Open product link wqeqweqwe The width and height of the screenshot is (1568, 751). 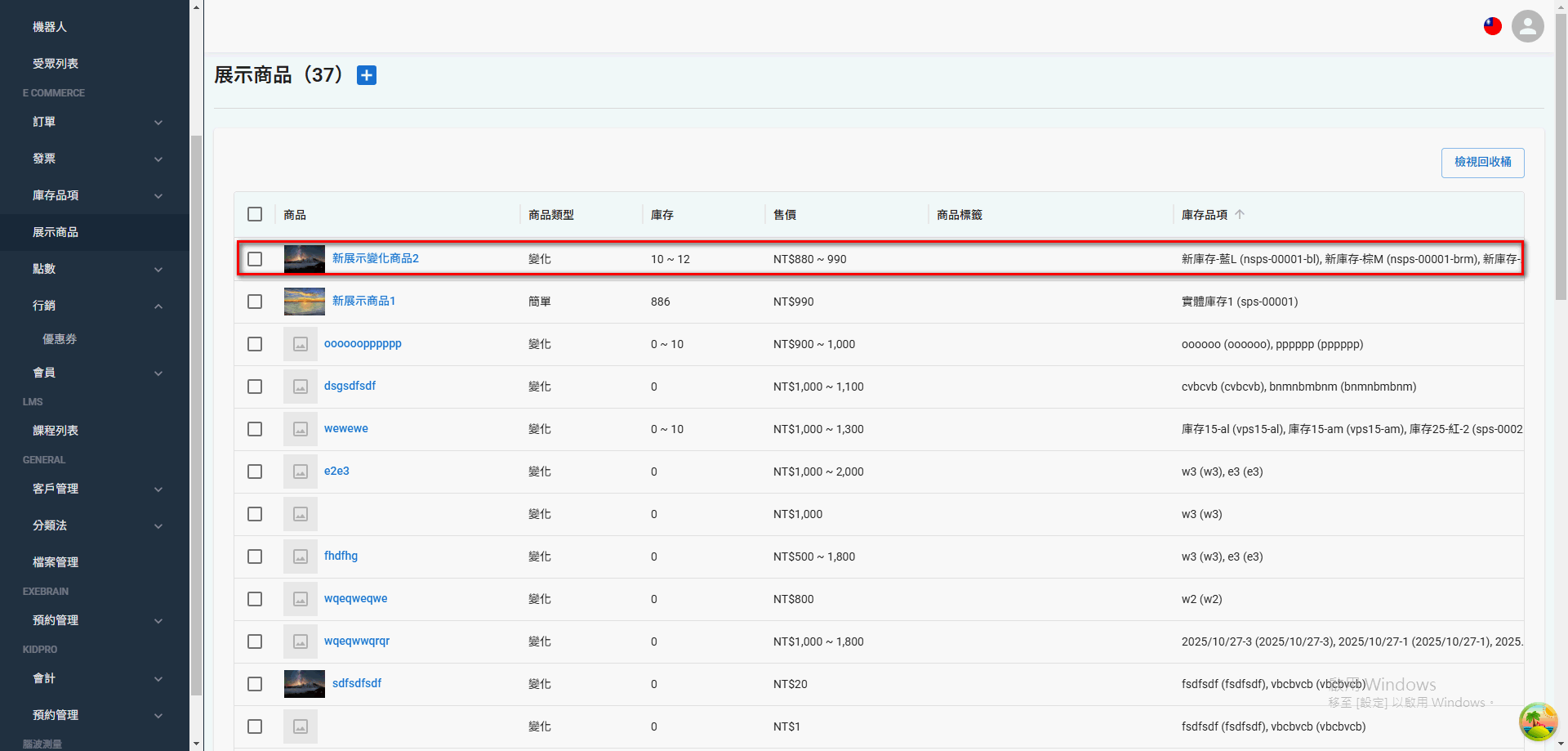pos(355,598)
